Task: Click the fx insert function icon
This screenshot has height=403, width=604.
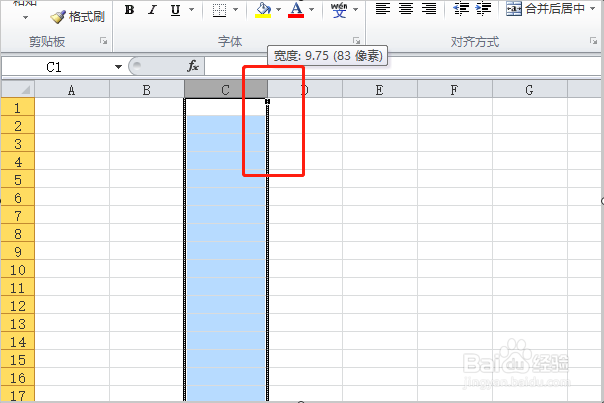Action: click(193, 67)
